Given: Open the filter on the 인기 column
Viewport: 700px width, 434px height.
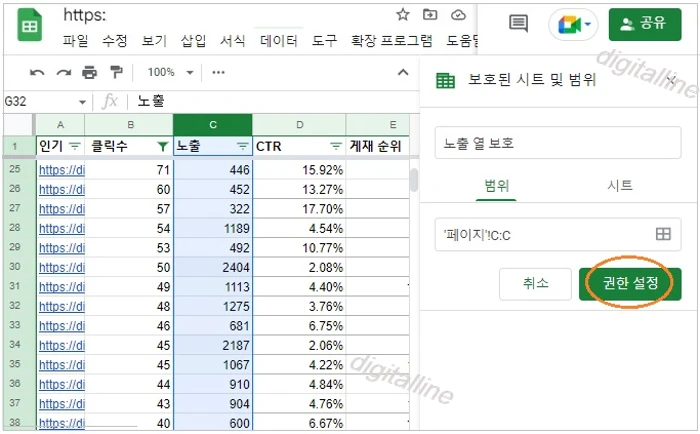Looking at the screenshot, I should (x=75, y=146).
